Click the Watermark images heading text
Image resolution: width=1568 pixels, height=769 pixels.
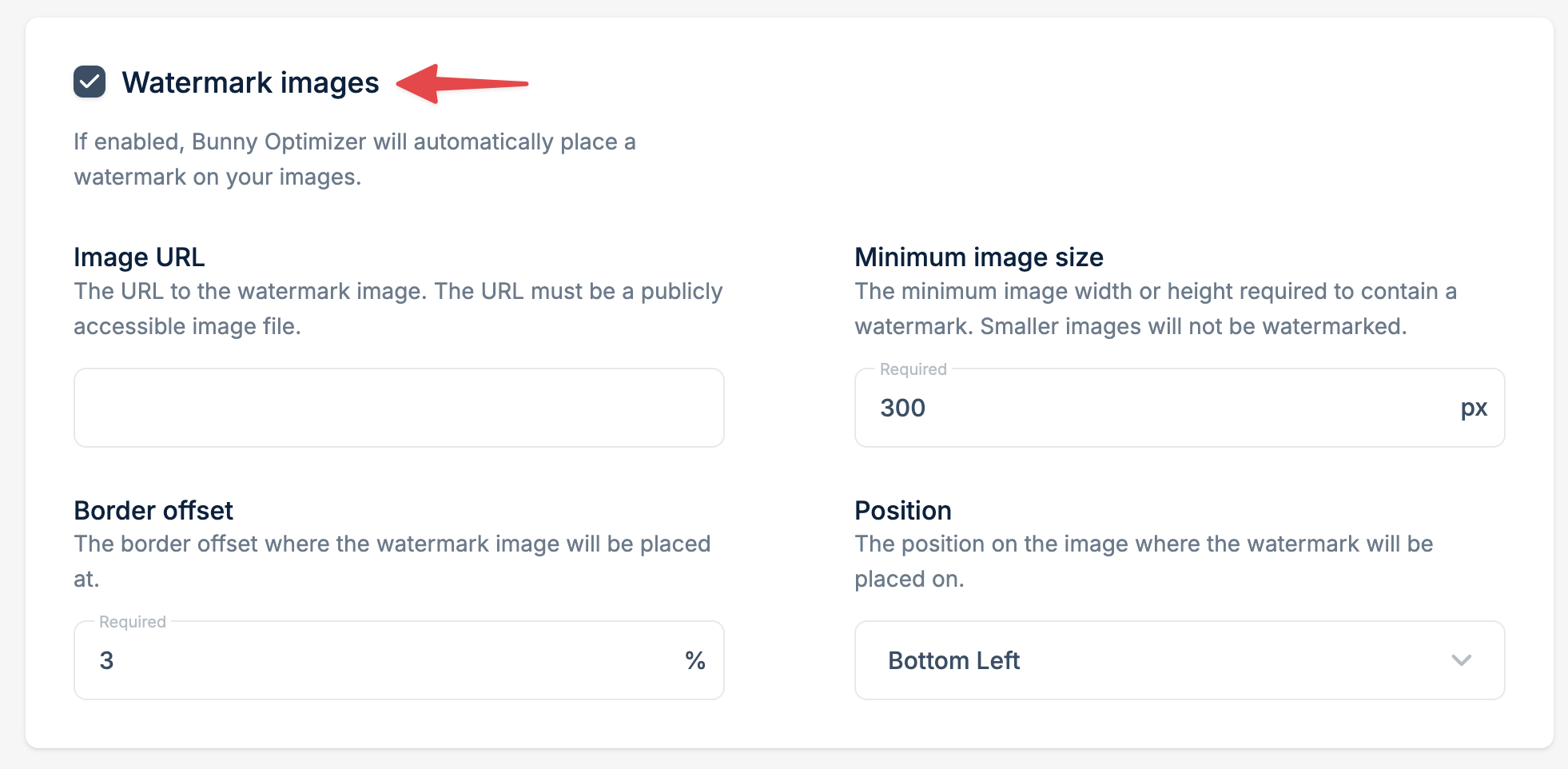pyautogui.click(x=252, y=81)
